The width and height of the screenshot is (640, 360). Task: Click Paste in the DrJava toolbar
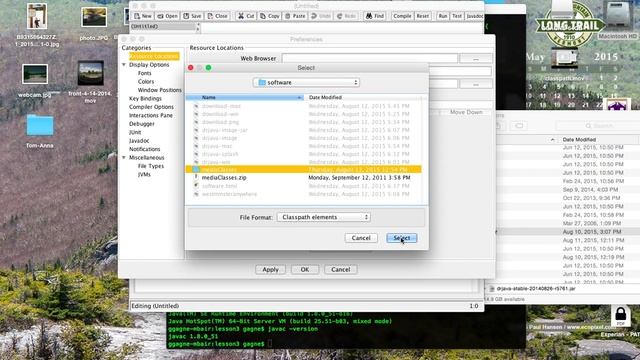295,16
